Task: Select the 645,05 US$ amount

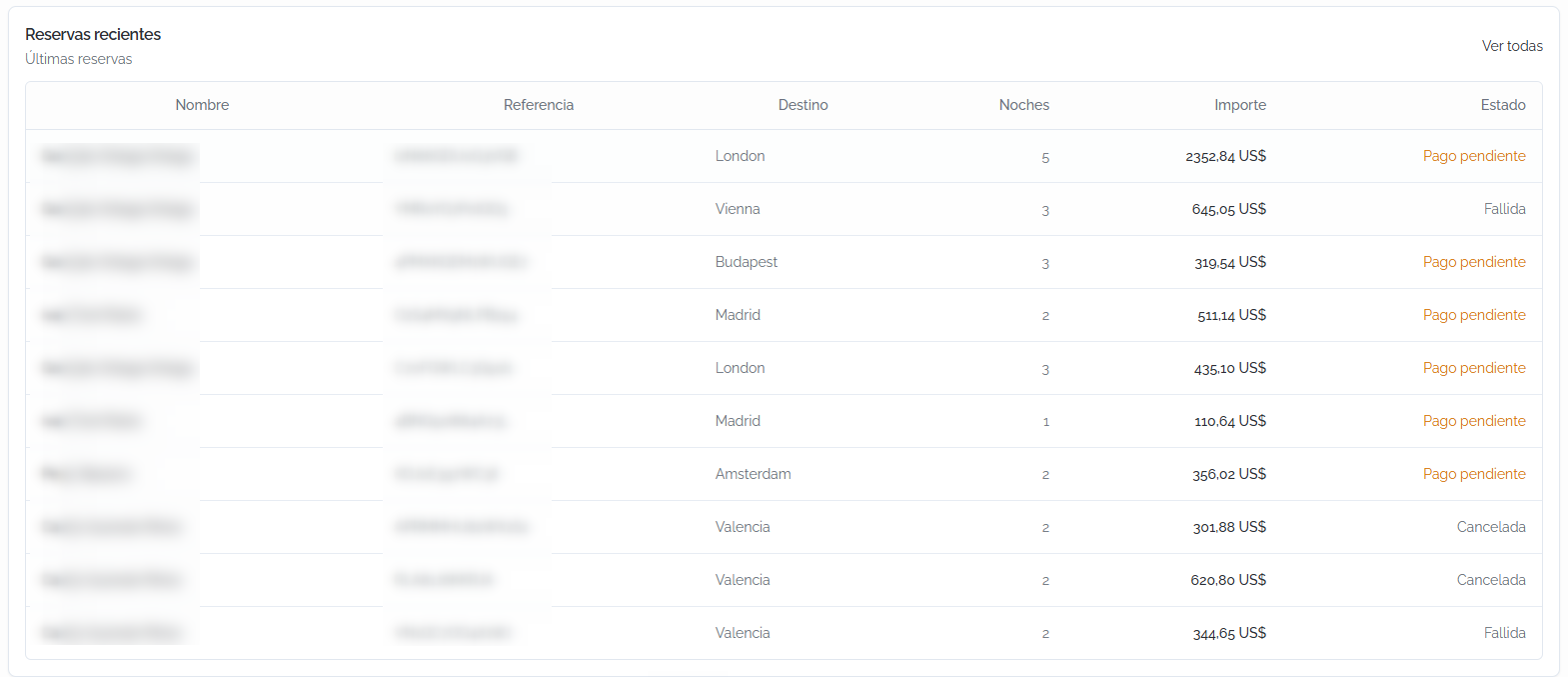Action: pyautogui.click(x=1229, y=209)
